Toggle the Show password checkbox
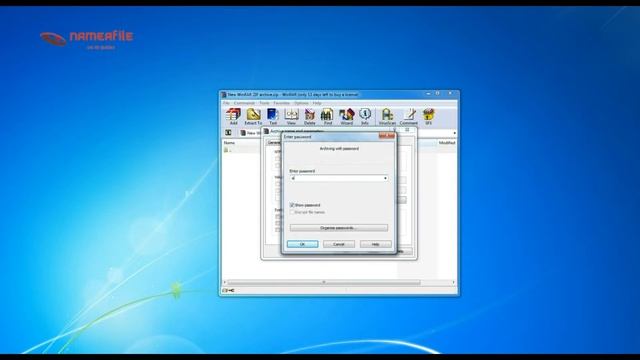 [x=292, y=205]
